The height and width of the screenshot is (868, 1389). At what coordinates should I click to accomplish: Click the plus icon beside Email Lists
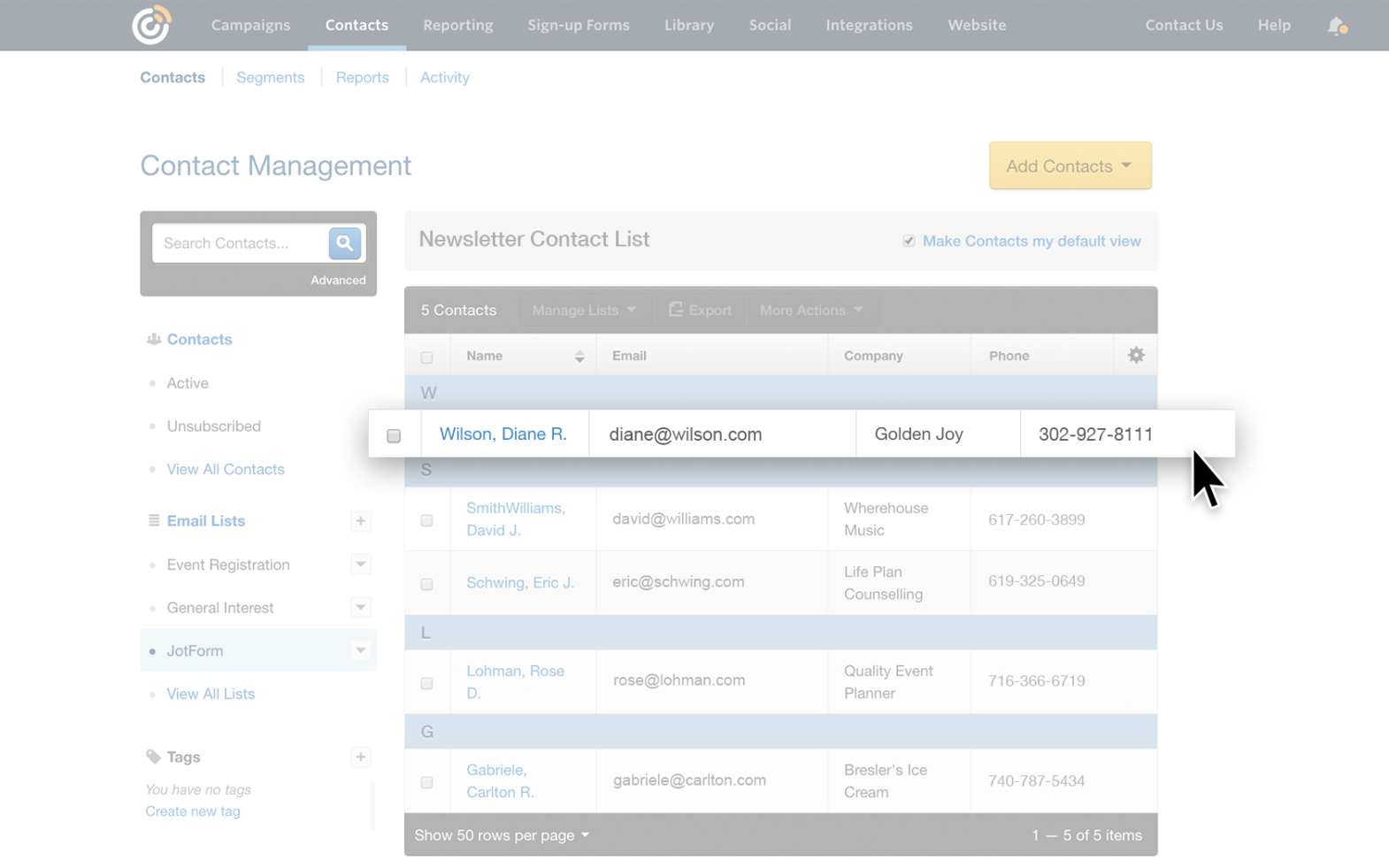pyautogui.click(x=360, y=521)
